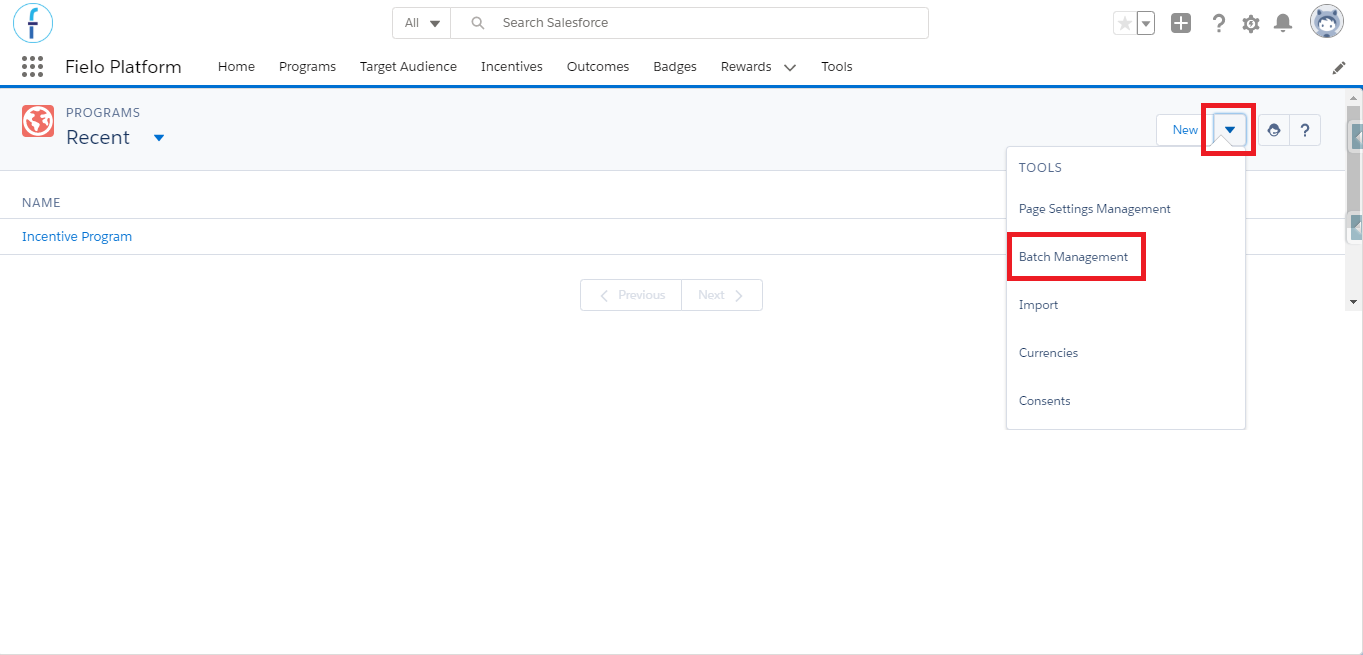This screenshot has height=655, width=1363.
Task: Open the Incentive Program link
Action: pyautogui.click(x=77, y=237)
